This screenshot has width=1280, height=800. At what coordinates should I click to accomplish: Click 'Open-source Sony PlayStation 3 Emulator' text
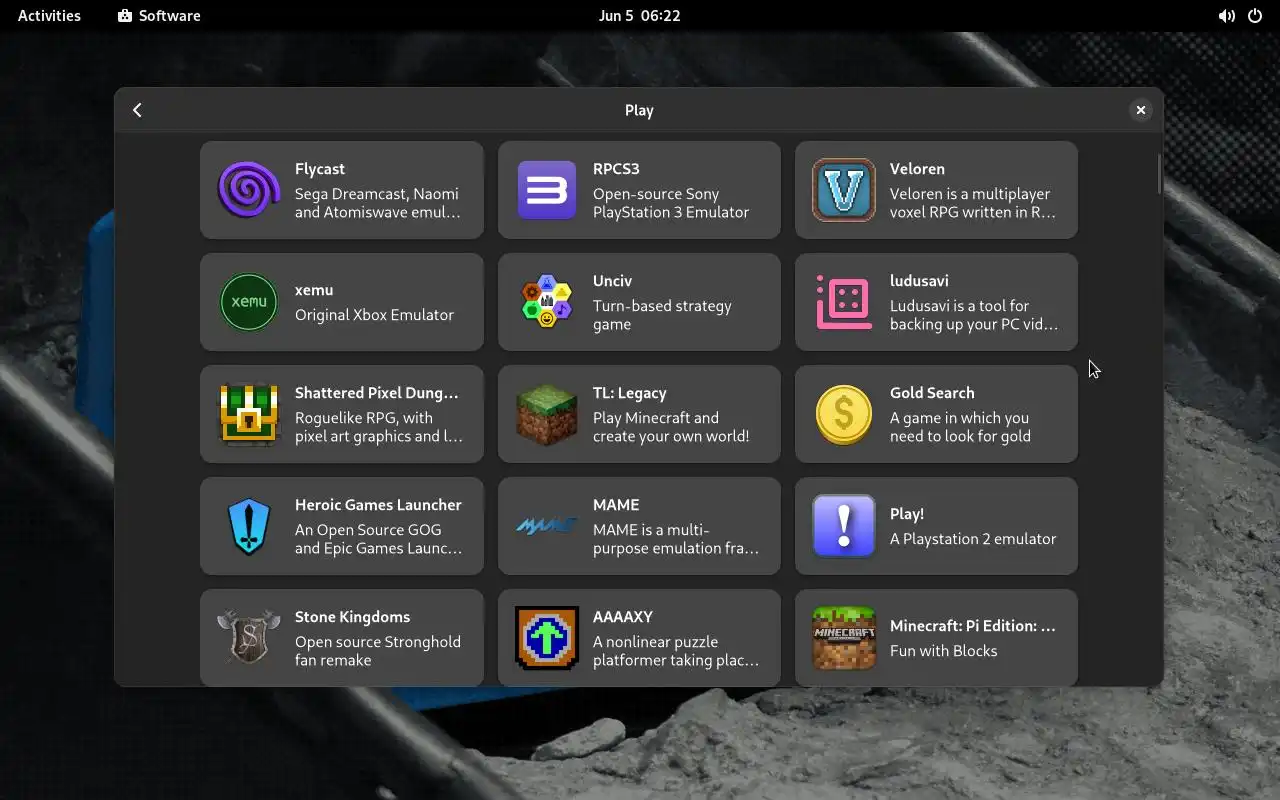[x=671, y=203]
